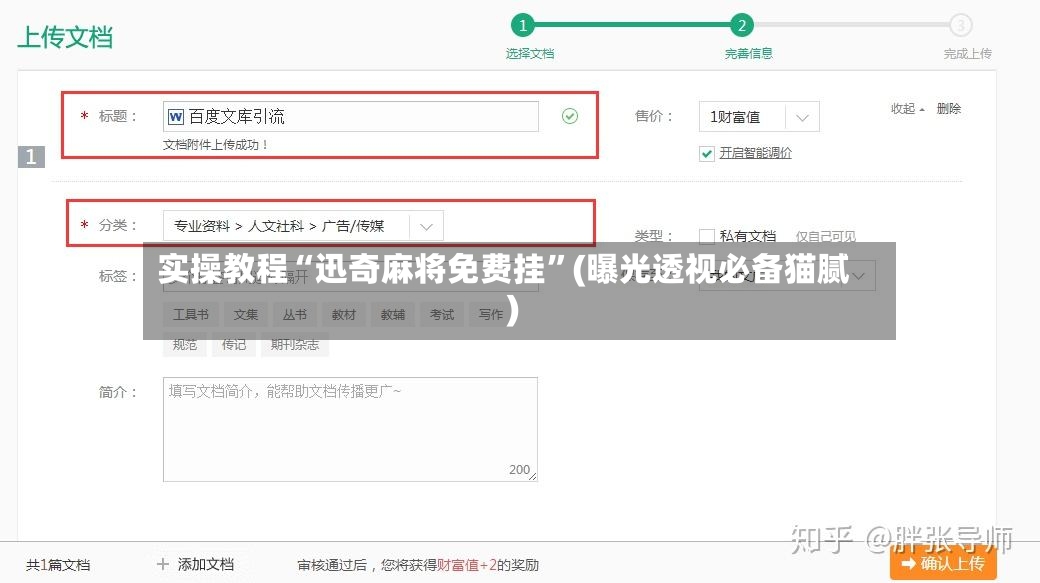Click the Word document icon in title field

[176, 117]
